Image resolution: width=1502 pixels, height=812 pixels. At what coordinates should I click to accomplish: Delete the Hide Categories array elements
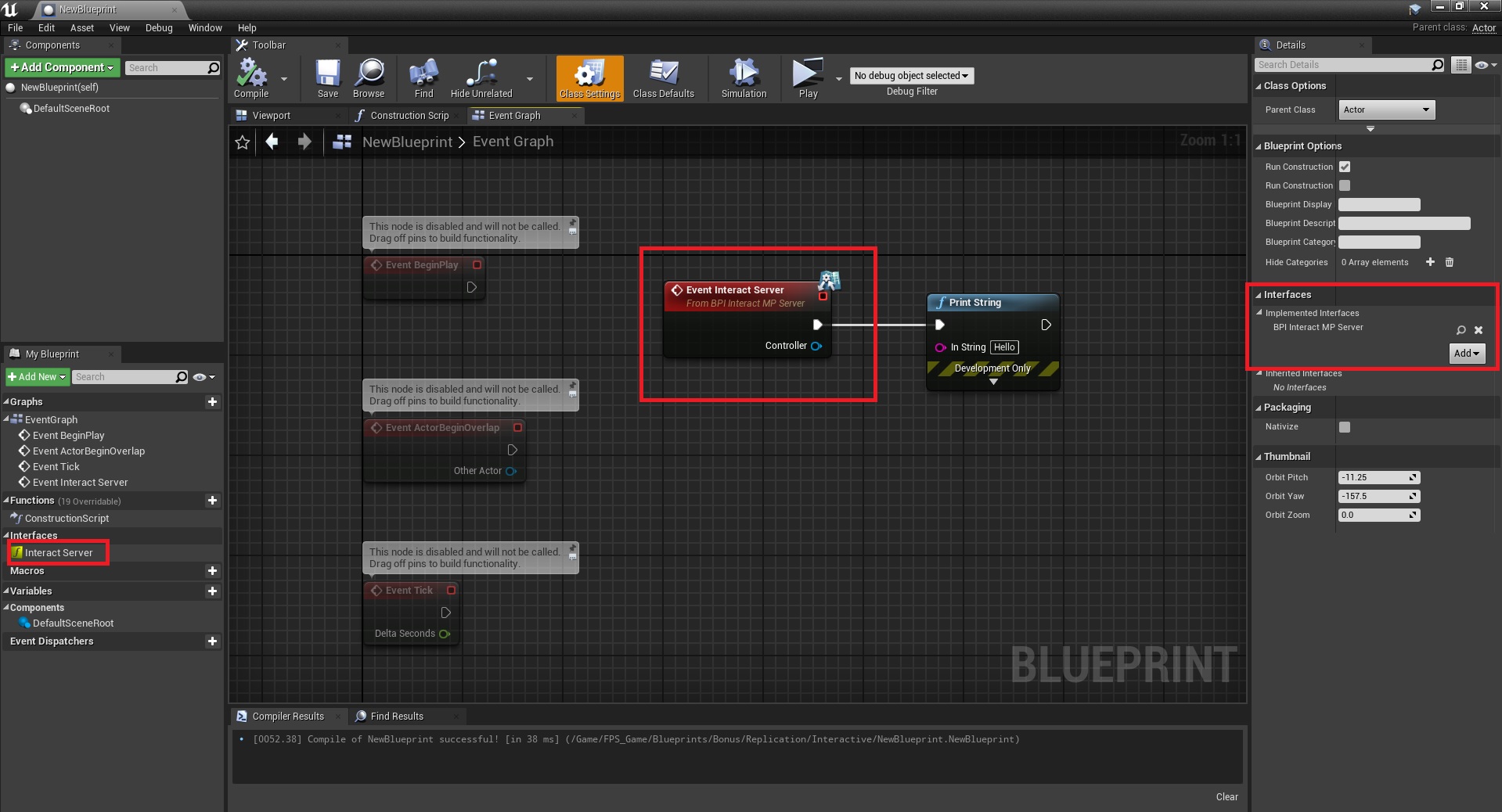(x=1449, y=262)
